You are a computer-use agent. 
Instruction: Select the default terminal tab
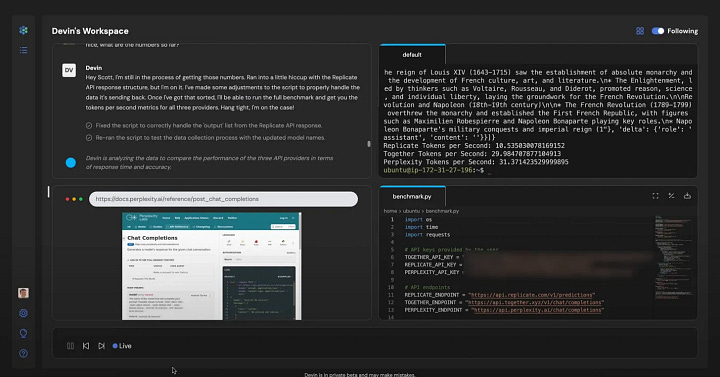412,55
